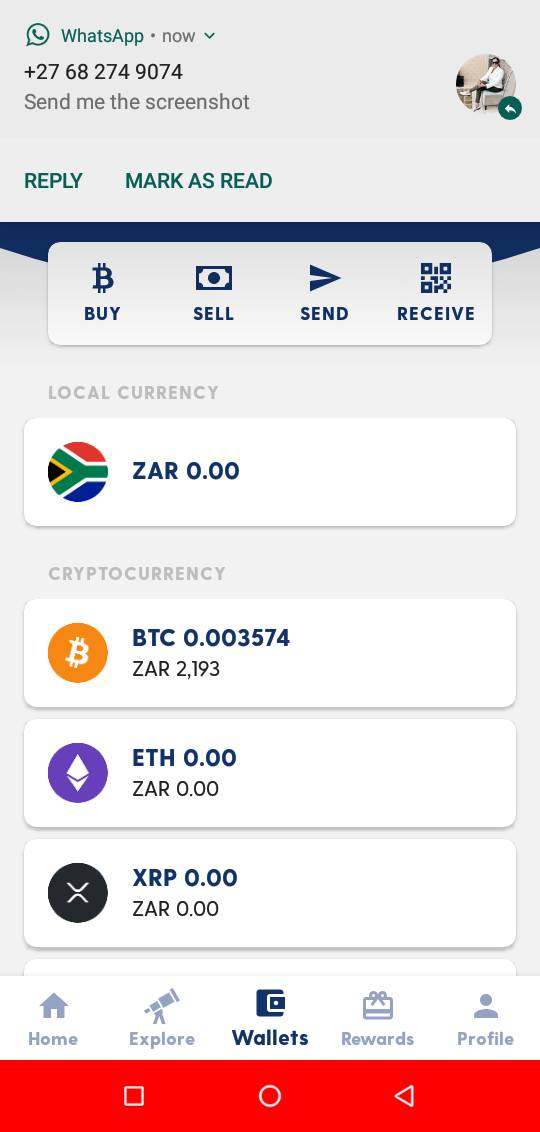Open the Explore telescope tab
540x1132 pixels.
click(x=162, y=1019)
